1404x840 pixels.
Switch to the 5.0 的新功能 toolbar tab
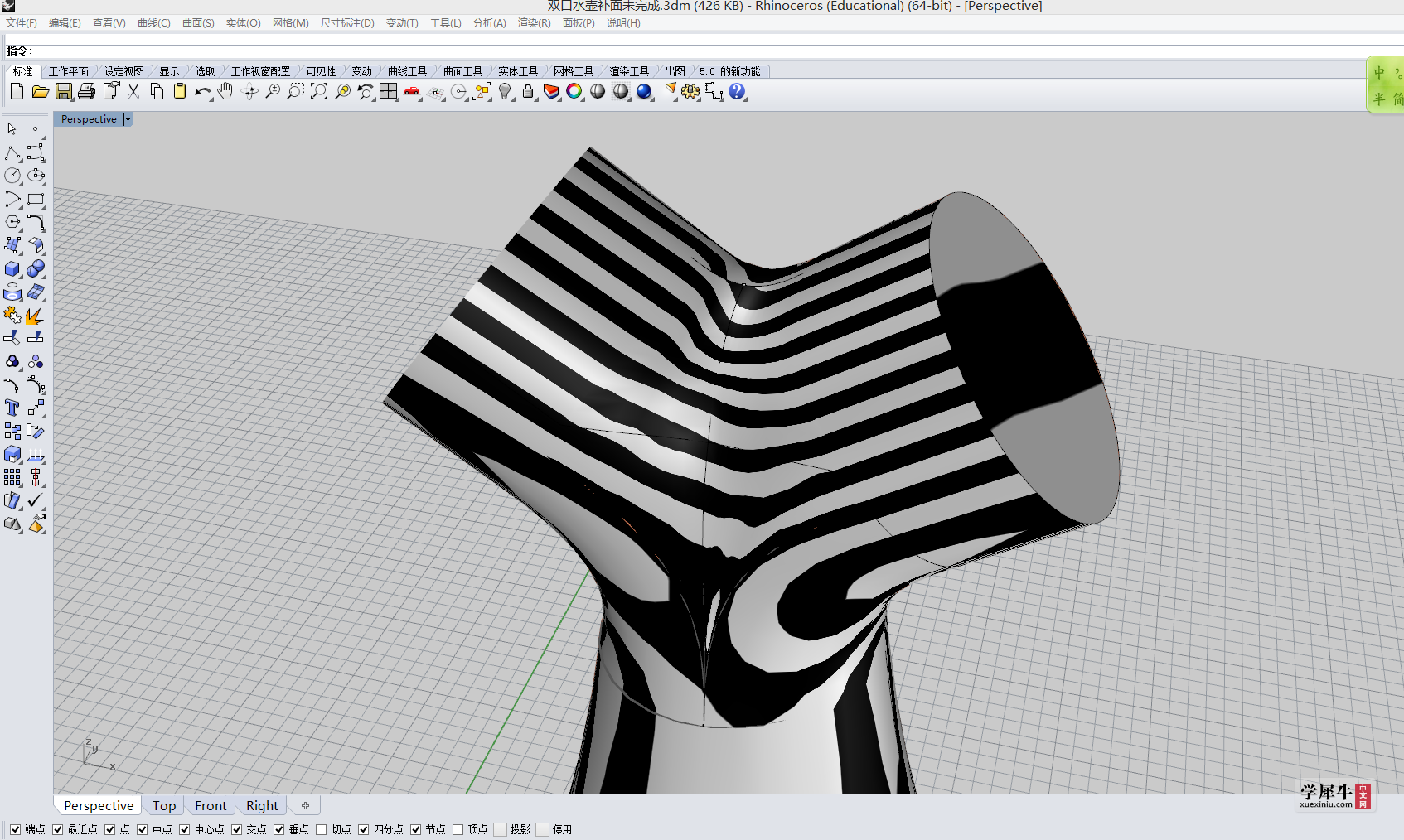tap(729, 71)
